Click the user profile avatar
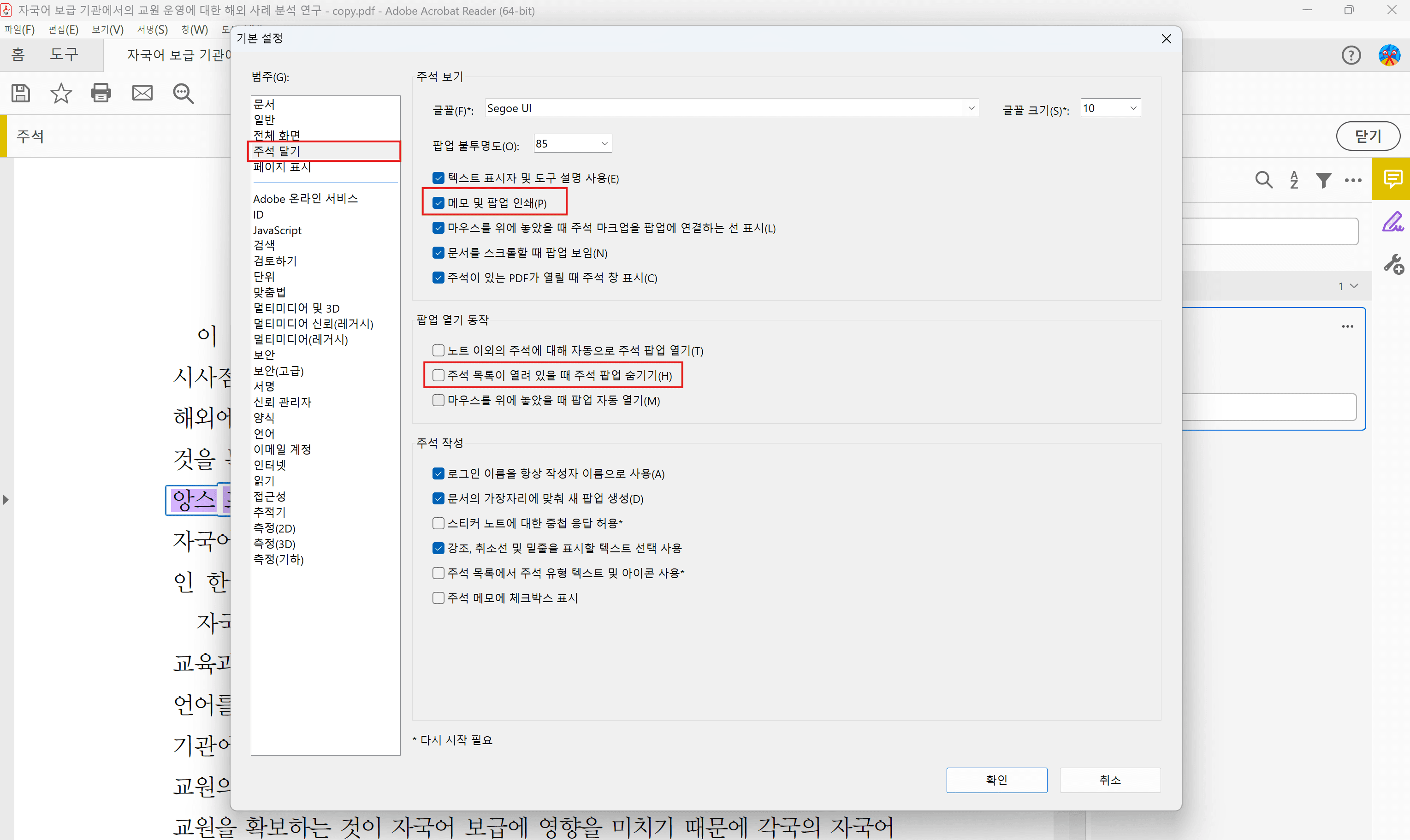The width and height of the screenshot is (1410, 840). point(1389,55)
